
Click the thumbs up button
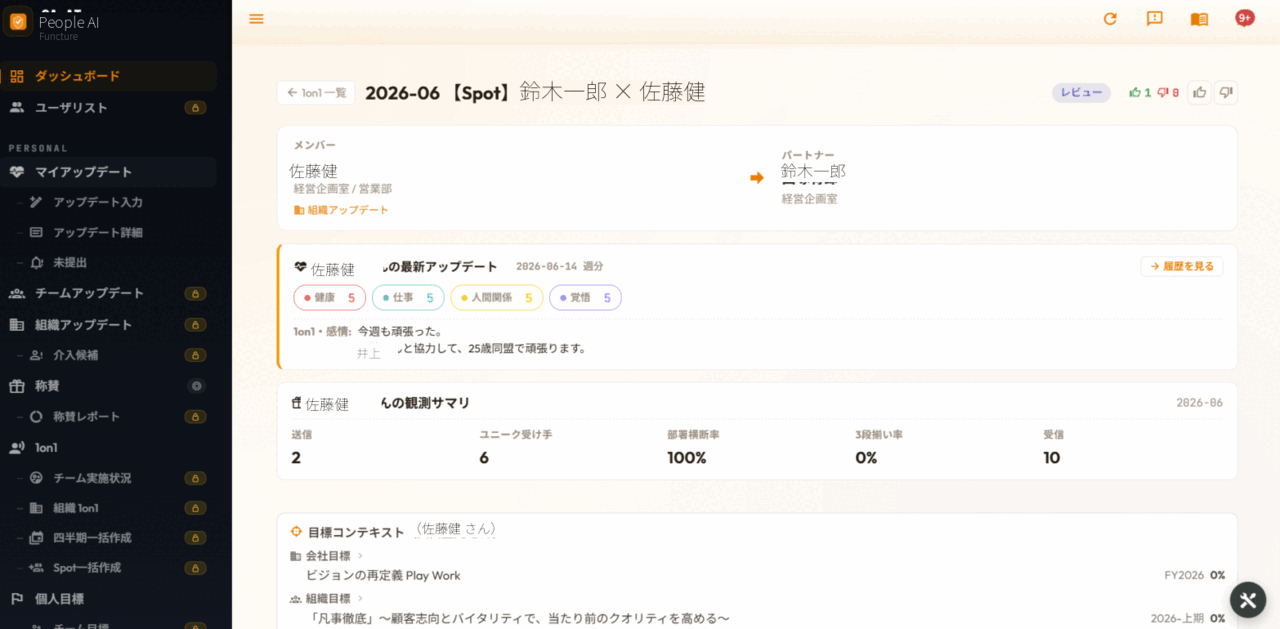pos(1199,93)
